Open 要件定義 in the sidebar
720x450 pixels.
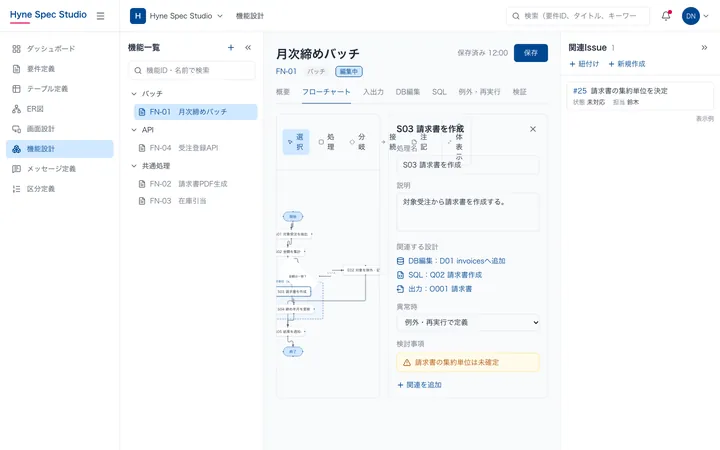tap(60, 69)
